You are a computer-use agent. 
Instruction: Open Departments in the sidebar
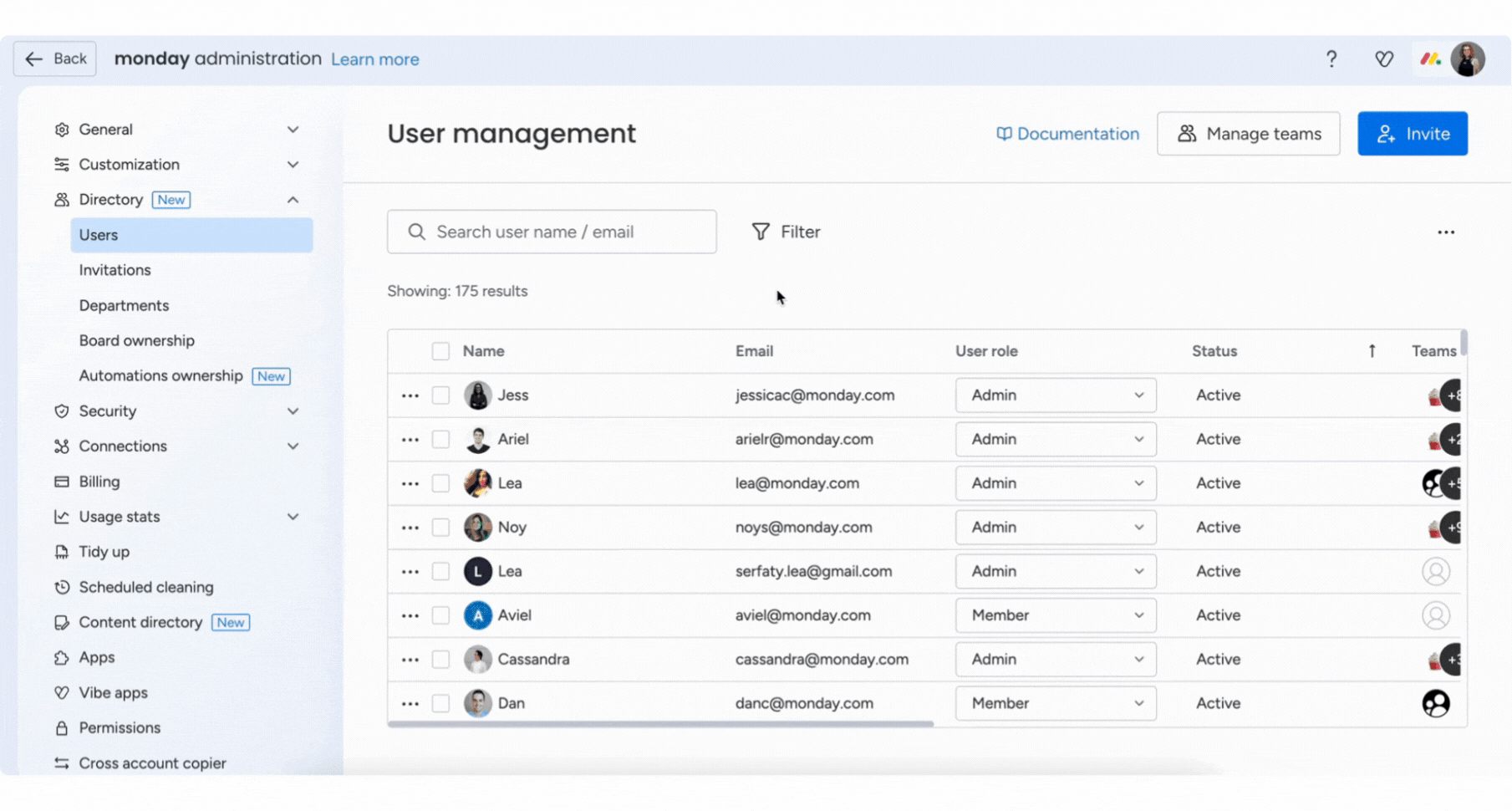tap(124, 305)
